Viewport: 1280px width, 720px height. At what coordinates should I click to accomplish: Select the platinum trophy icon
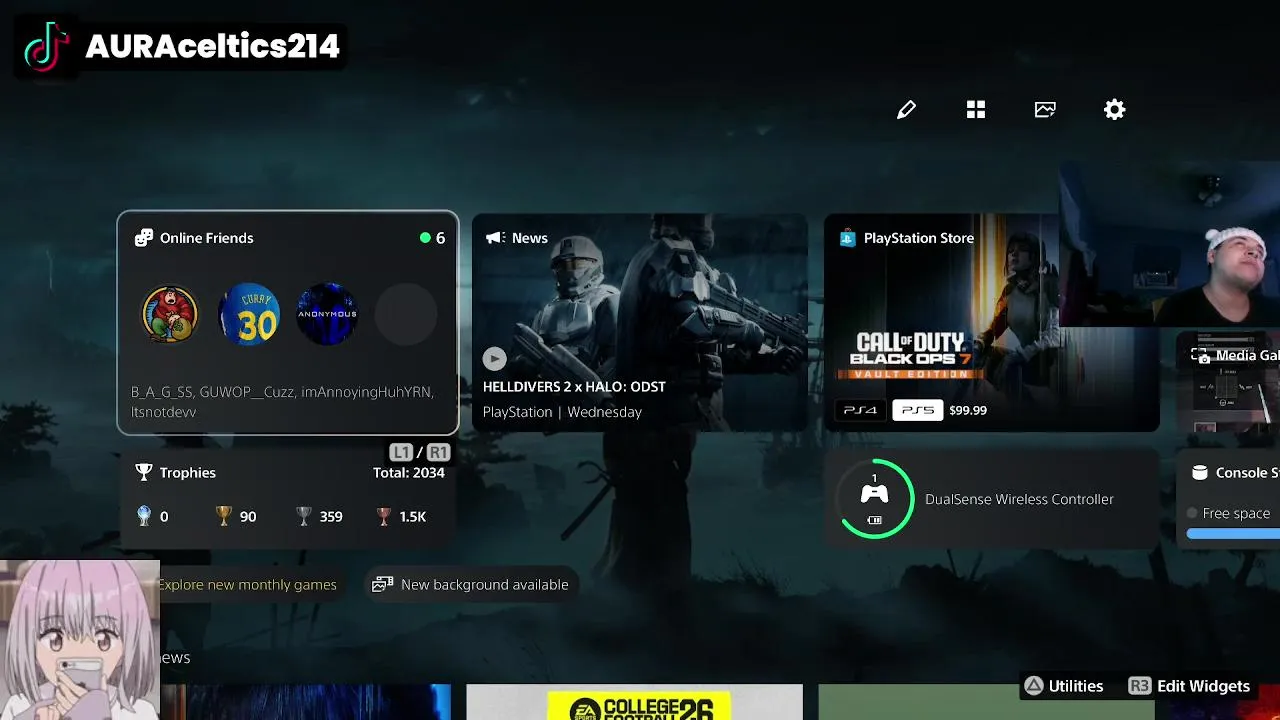[144, 516]
